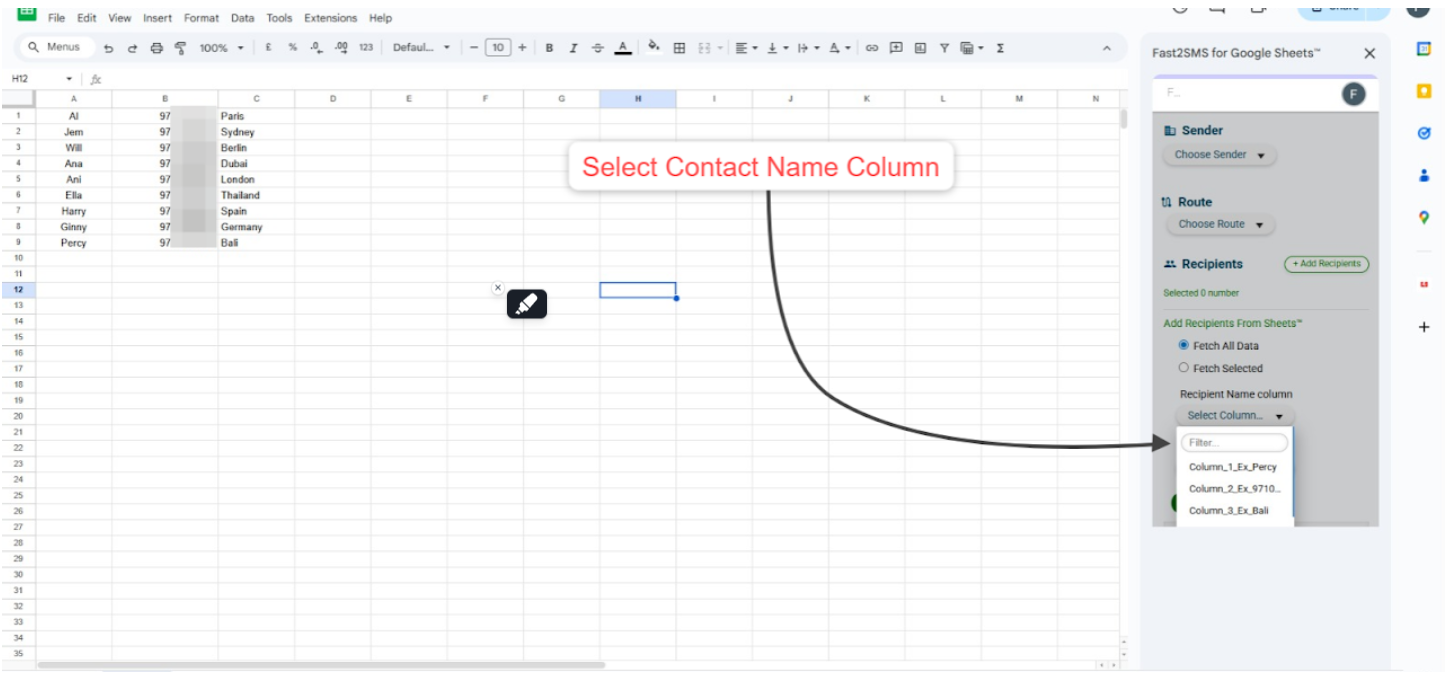Open the Format menu
The width and height of the screenshot is (1445, 675).
(201, 18)
